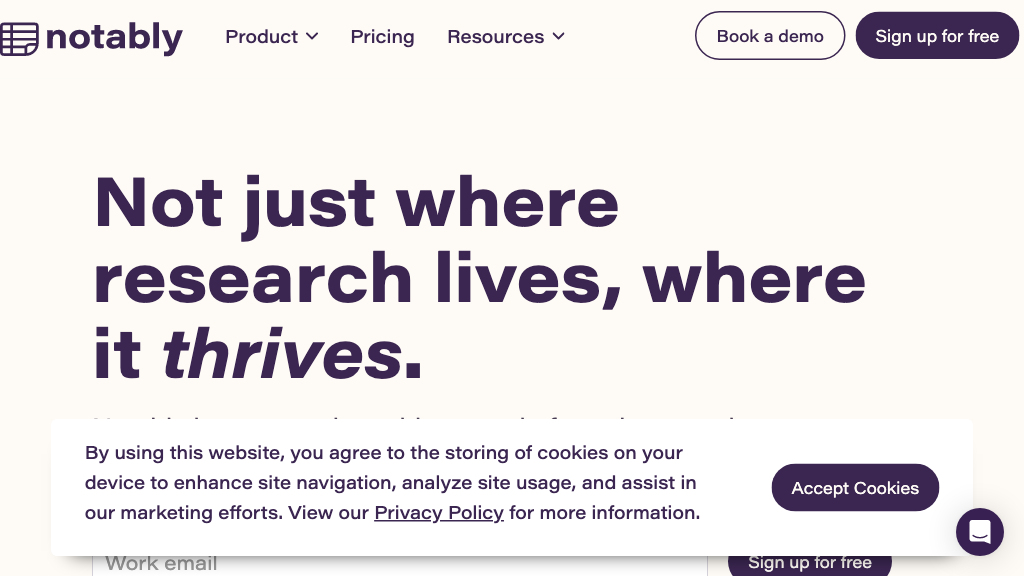Click the italic word "thrives" in the headline
Viewport: 1024px width, 576px height.
coord(282,354)
